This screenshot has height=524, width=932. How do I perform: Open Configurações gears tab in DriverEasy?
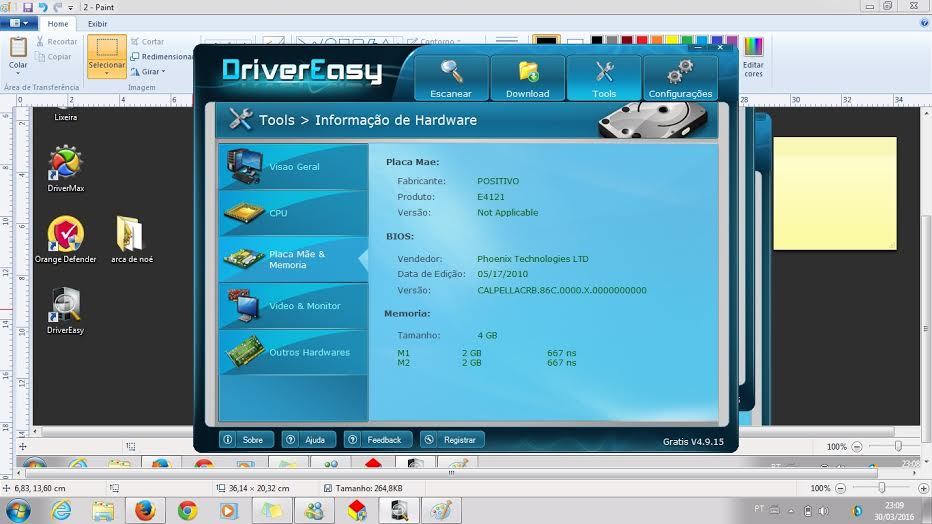[680, 78]
